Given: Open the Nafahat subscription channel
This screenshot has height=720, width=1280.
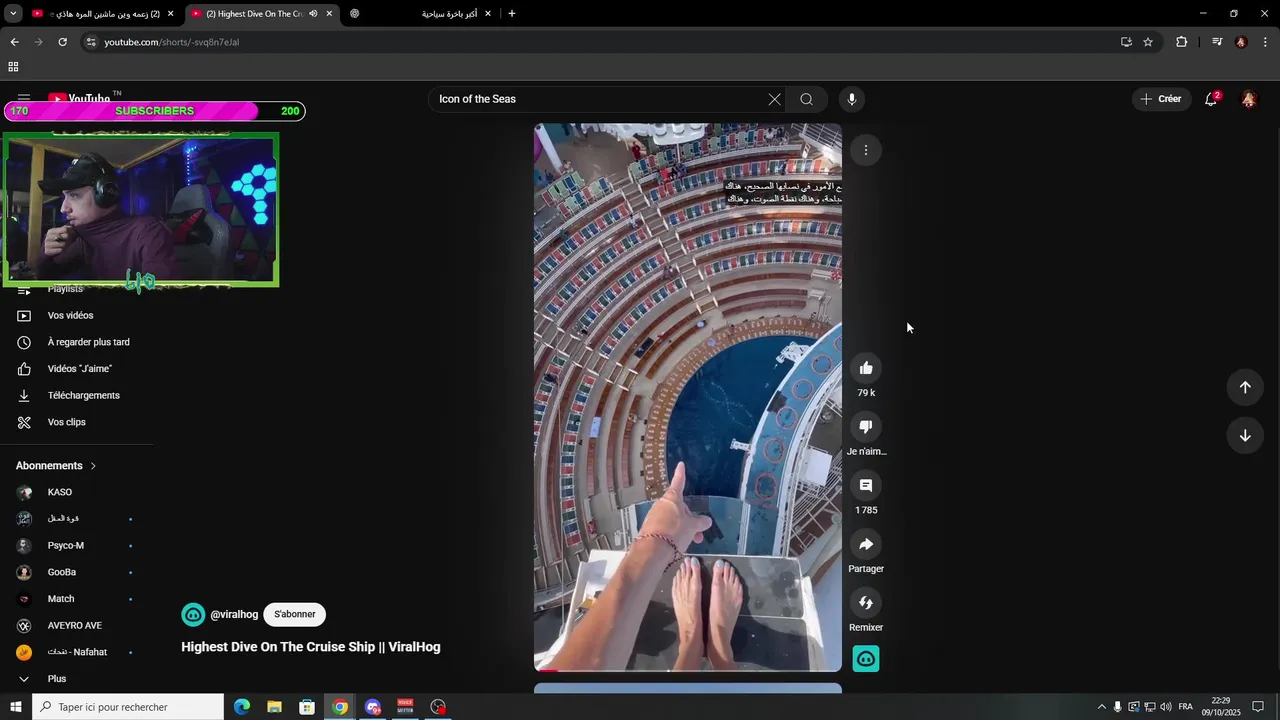Looking at the screenshot, I should point(75,652).
